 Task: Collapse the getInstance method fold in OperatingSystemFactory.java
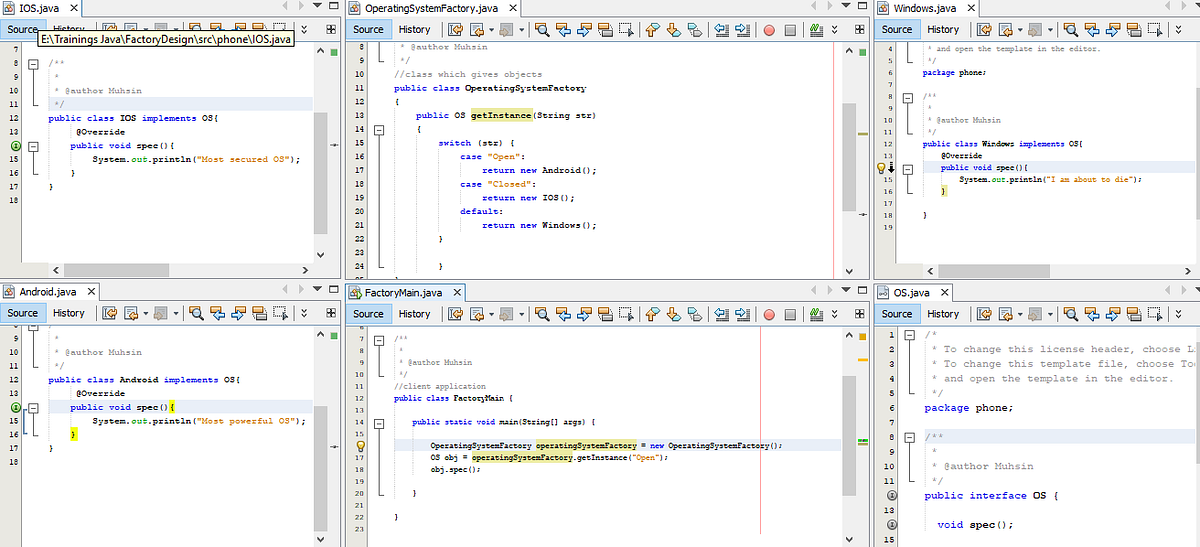[379, 129]
